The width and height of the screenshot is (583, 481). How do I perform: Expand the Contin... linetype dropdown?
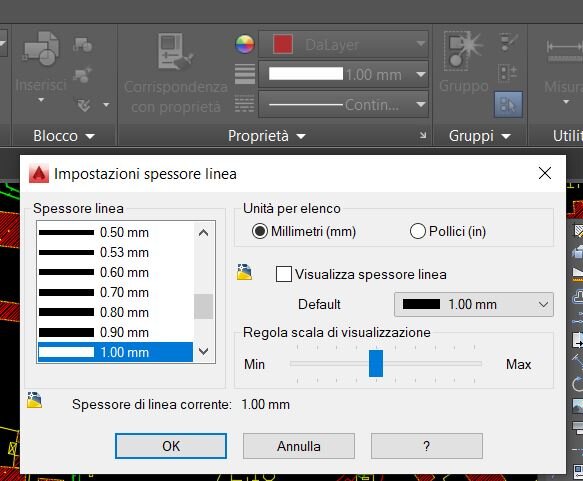coord(343,104)
